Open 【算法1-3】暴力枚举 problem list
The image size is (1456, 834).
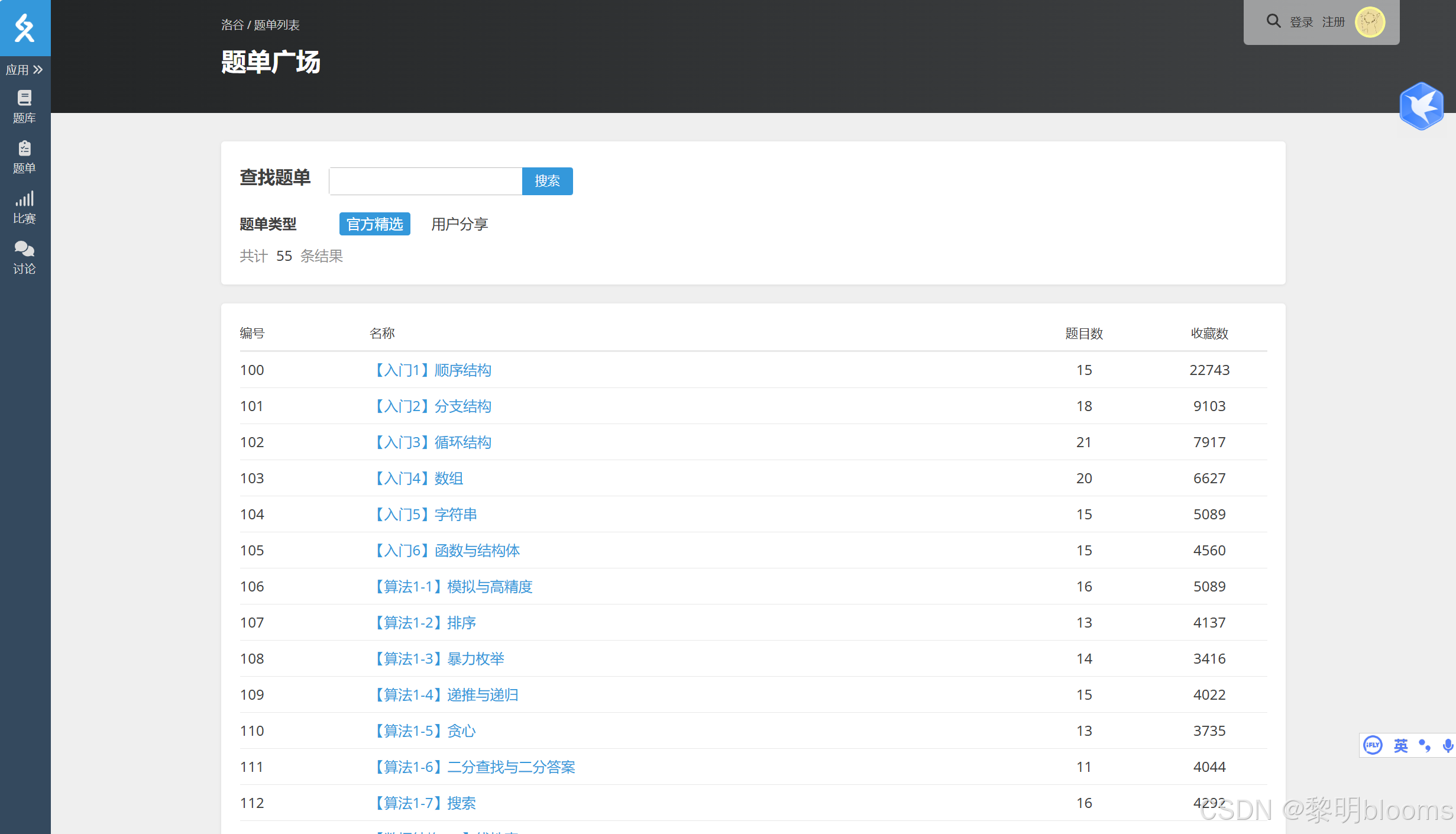(438, 659)
